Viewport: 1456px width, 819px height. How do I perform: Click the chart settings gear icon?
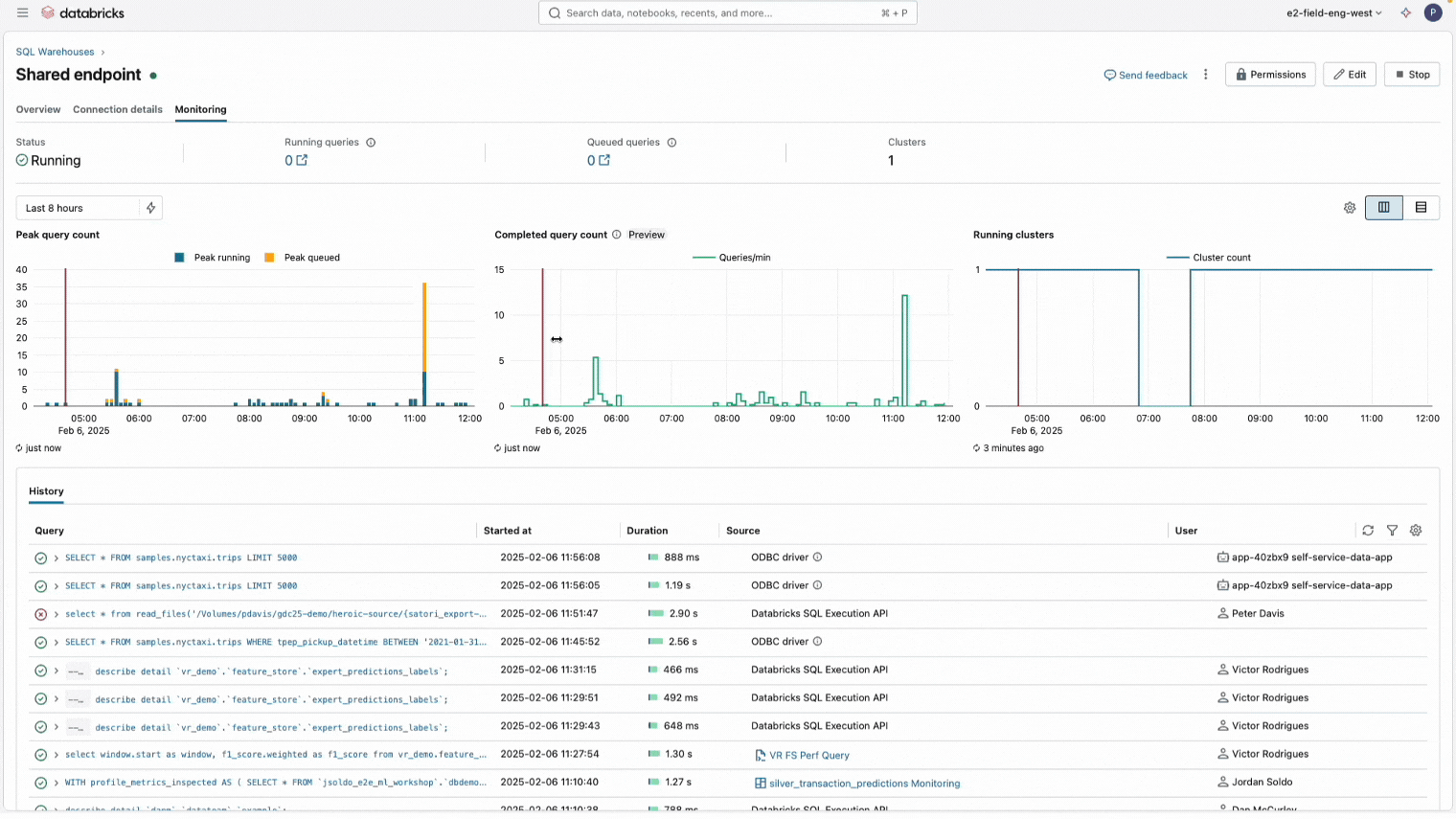pos(1350,208)
